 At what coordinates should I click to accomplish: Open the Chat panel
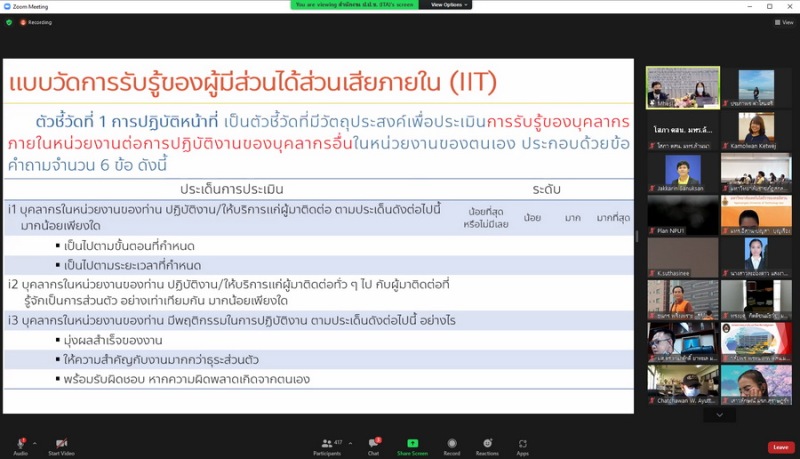point(374,444)
